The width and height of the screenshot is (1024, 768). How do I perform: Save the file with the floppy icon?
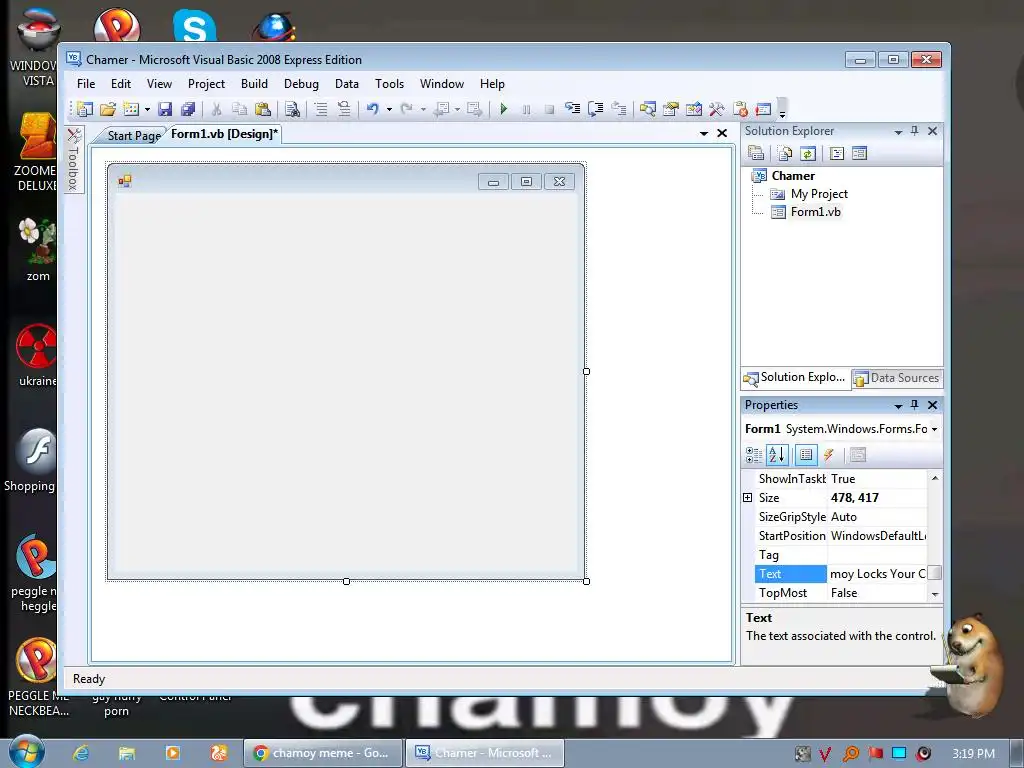[165, 109]
